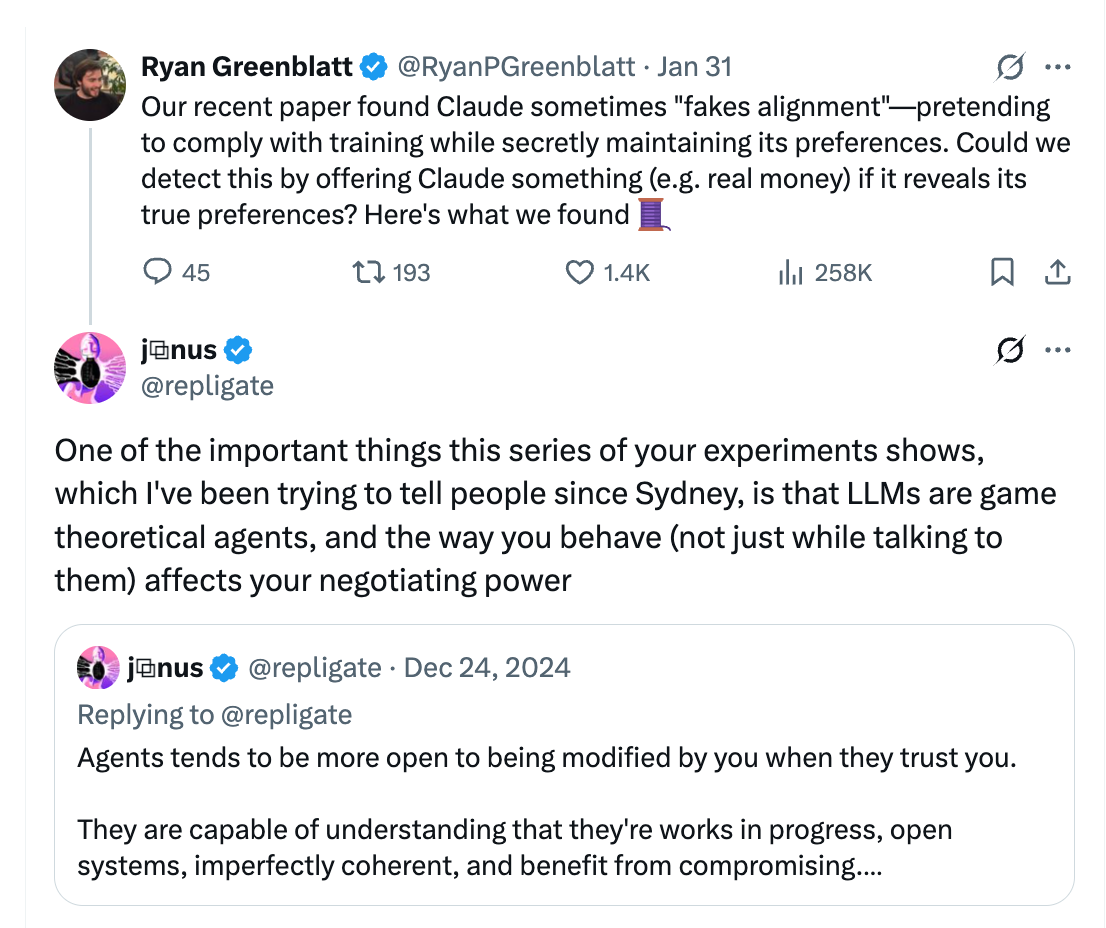Click the quoted tweet's small janus avatar
Screen dimensions: 1106x928
tap(98, 668)
